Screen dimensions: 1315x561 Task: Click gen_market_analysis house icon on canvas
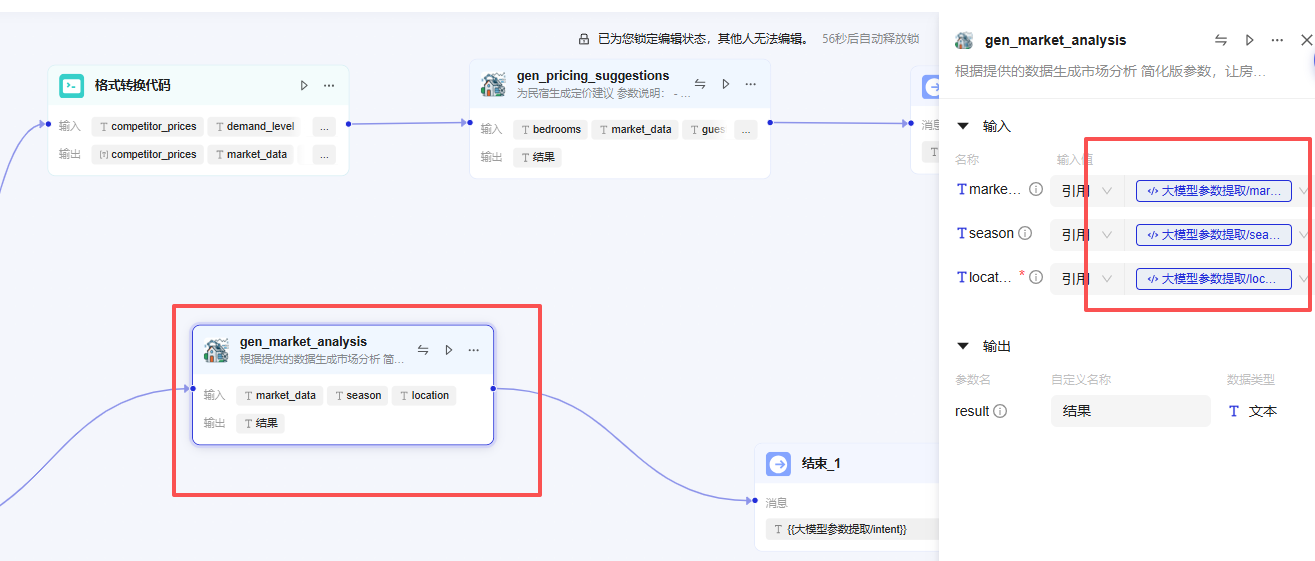click(x=216, y=350)
